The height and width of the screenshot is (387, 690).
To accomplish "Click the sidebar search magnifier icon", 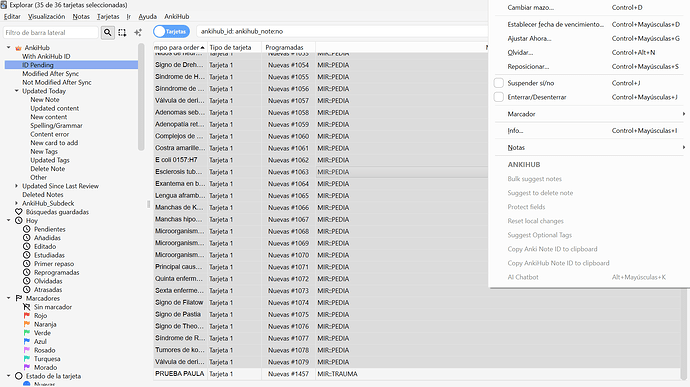I will (107, 32).
